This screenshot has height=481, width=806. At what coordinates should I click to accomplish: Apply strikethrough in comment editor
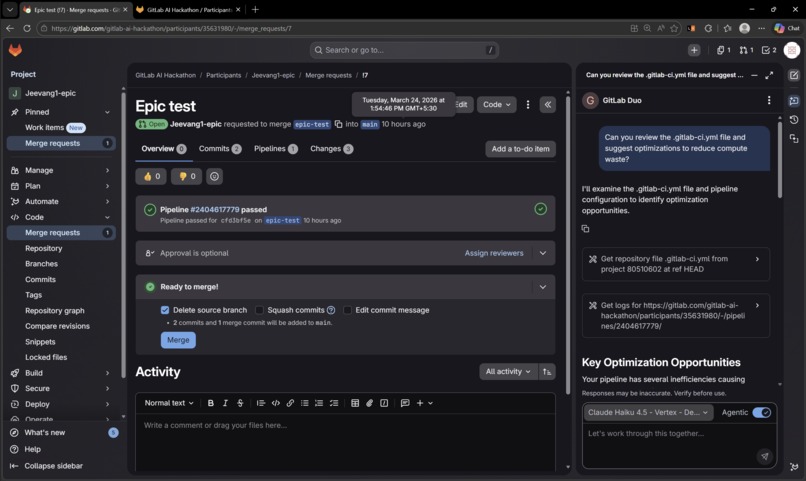(x=240, y=403)
